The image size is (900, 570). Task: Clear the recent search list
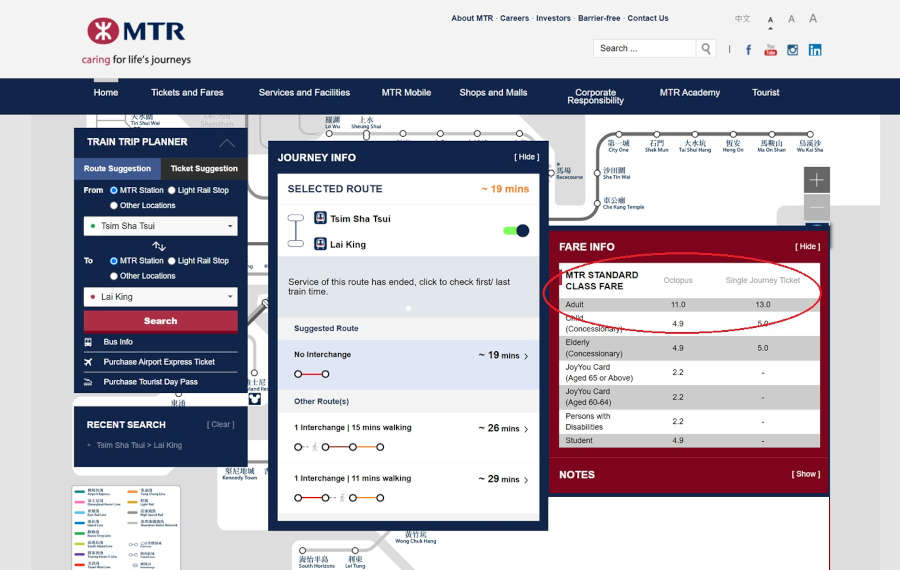pyautogui.click(x=220, y=425)
